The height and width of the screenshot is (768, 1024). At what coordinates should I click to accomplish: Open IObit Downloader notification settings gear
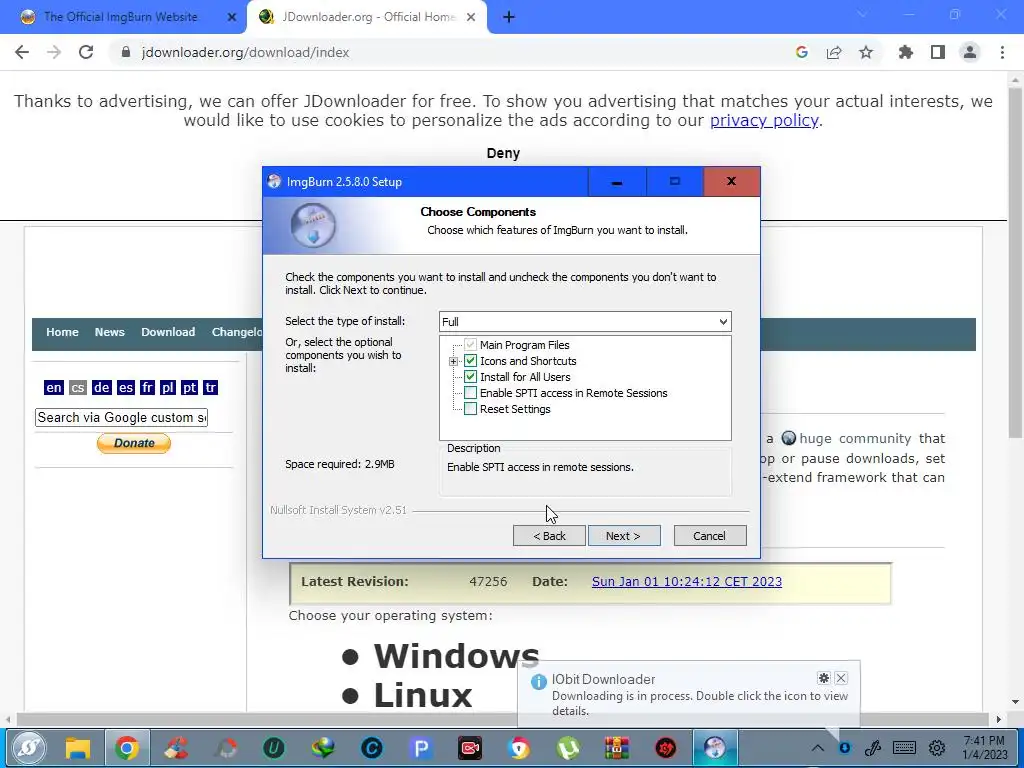click(824, 678)
